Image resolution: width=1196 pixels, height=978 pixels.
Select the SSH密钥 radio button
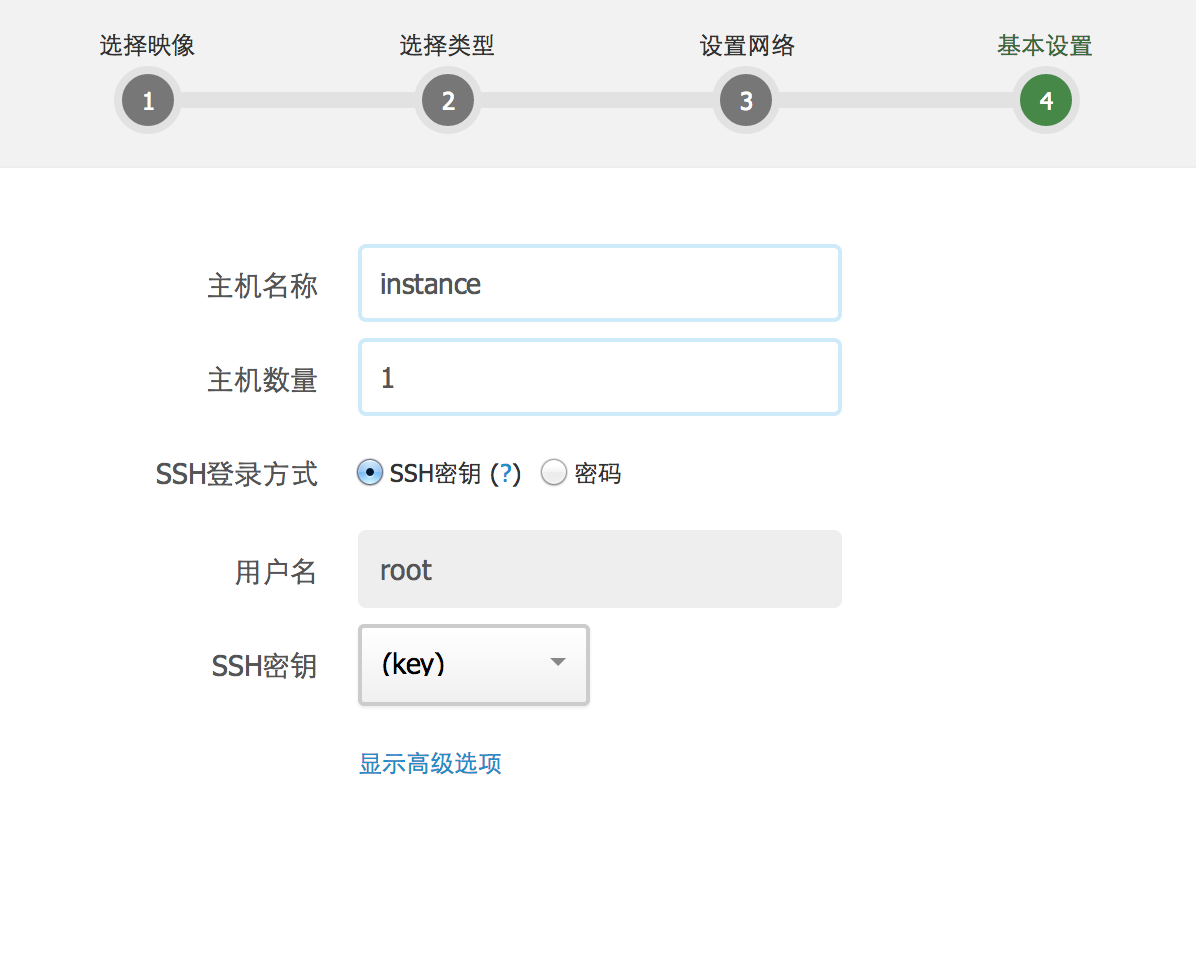point(369,473)
